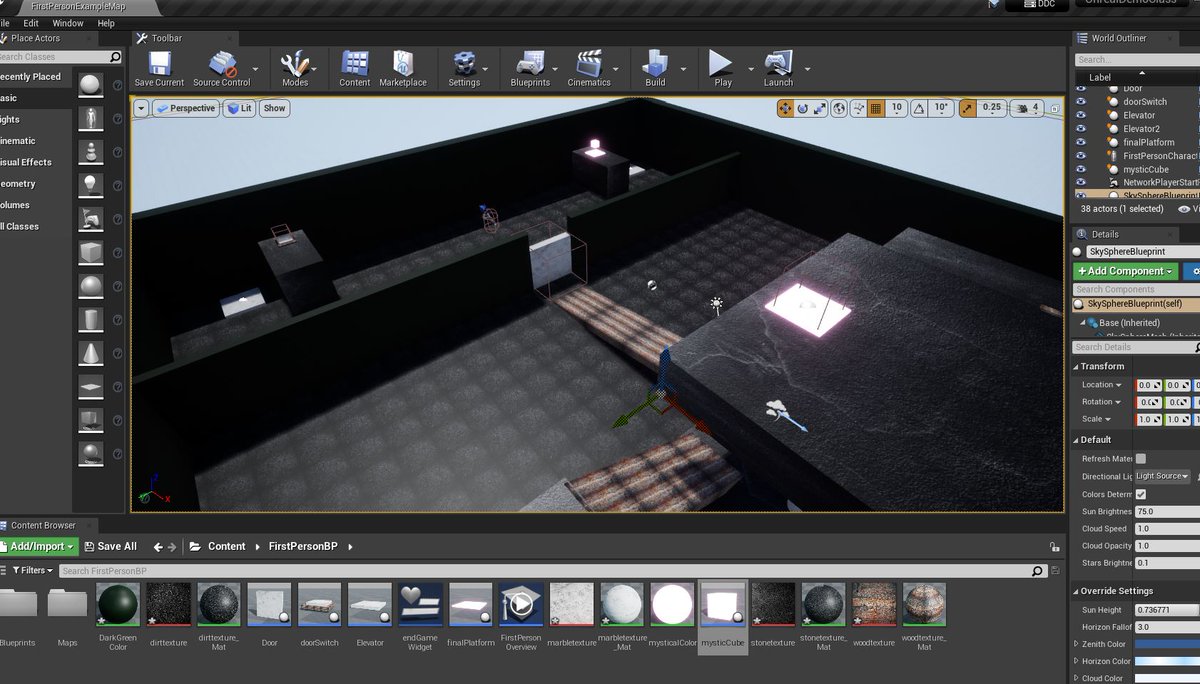Open the grid snap size 10 dropdown
This screenshot has width=1200, height=684.
click(x=896, y=108)
